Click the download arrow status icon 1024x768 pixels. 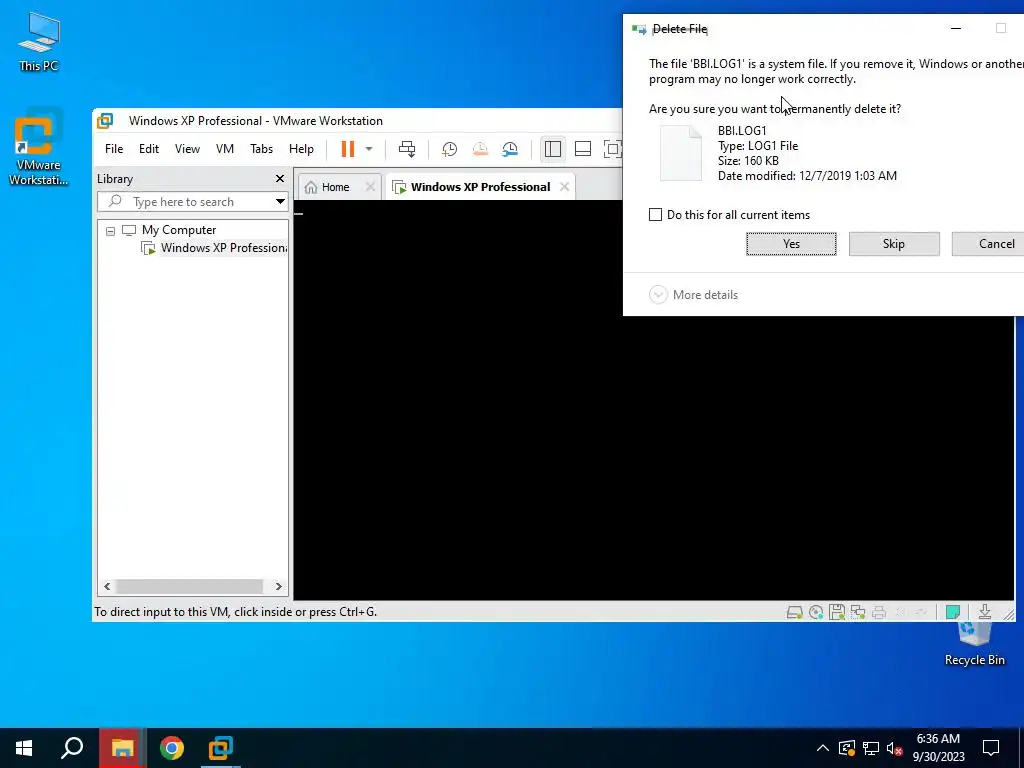985,612
